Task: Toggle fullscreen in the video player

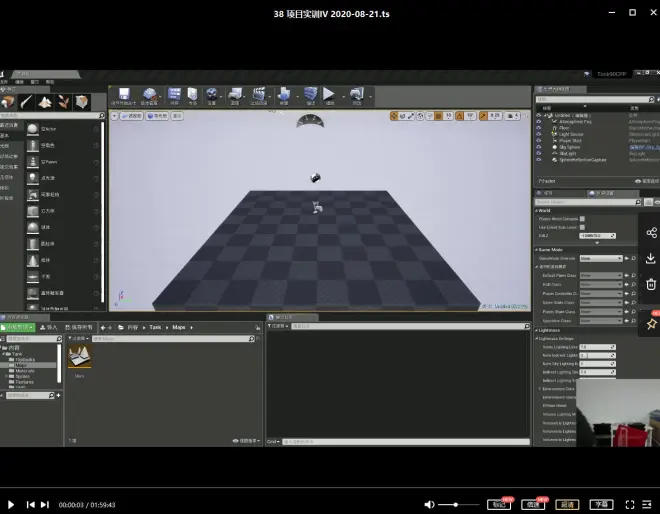Action: pos(630,505)
